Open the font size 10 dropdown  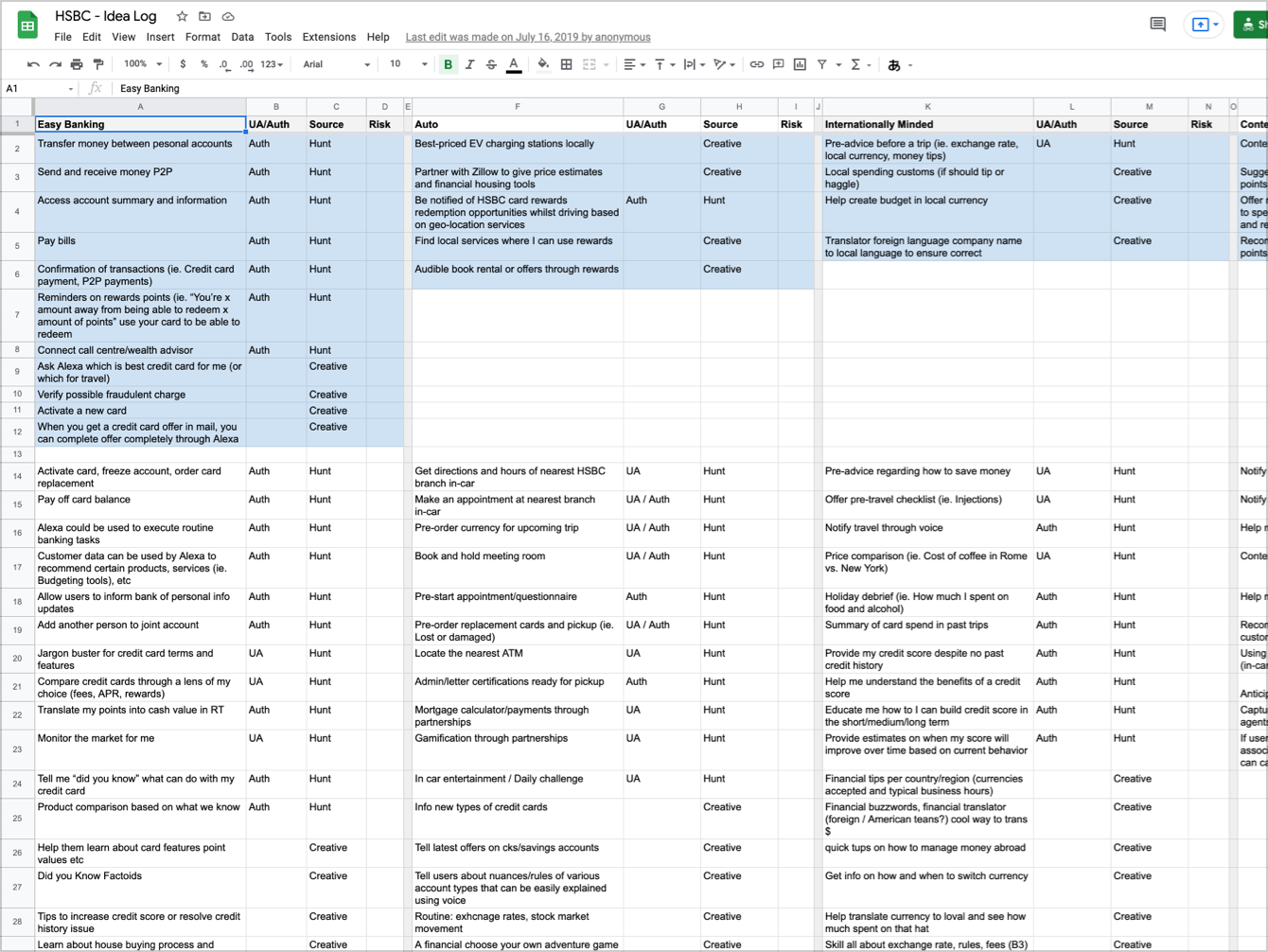tap(408, 64)
